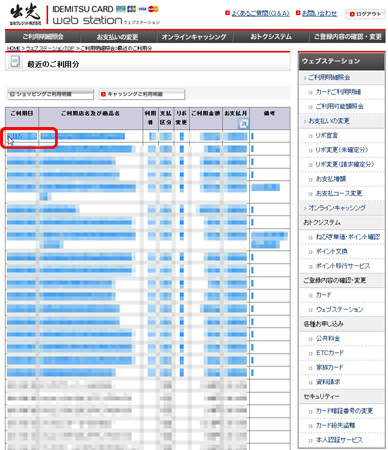The height and width of the screenshot is (450, 388).
Task: Open ご登録内容の確認・変更 in top navigation
Action: [347, 36]
